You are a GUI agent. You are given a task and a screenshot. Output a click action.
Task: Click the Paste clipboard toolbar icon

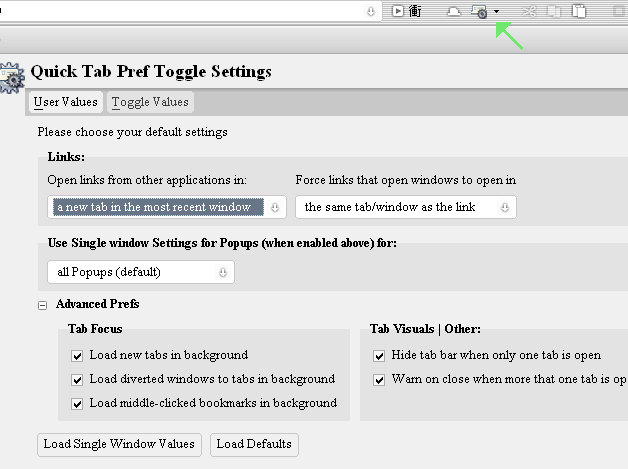point(579,11)
